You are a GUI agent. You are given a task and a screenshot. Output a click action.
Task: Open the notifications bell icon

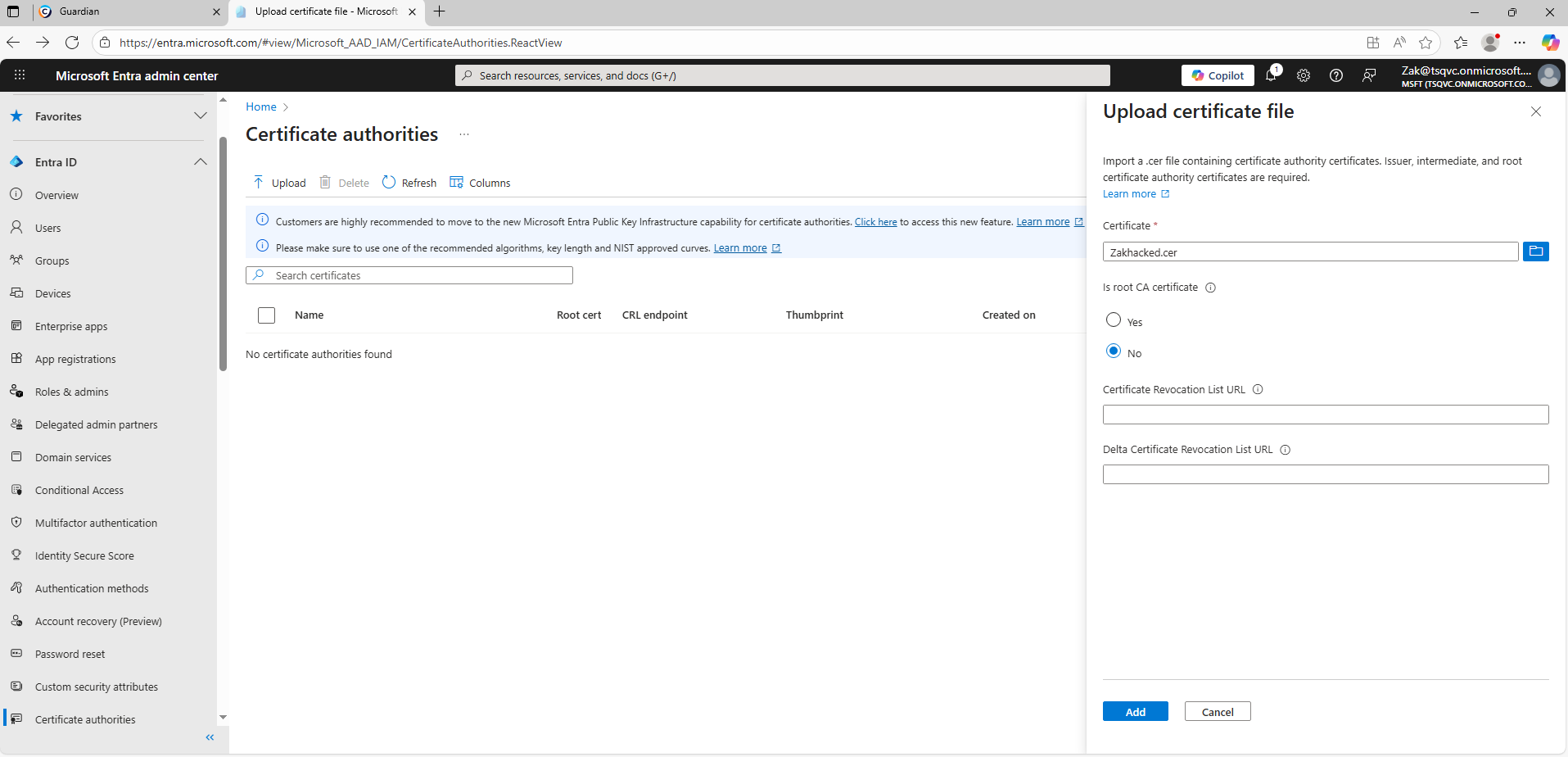tap(1271, 75)
